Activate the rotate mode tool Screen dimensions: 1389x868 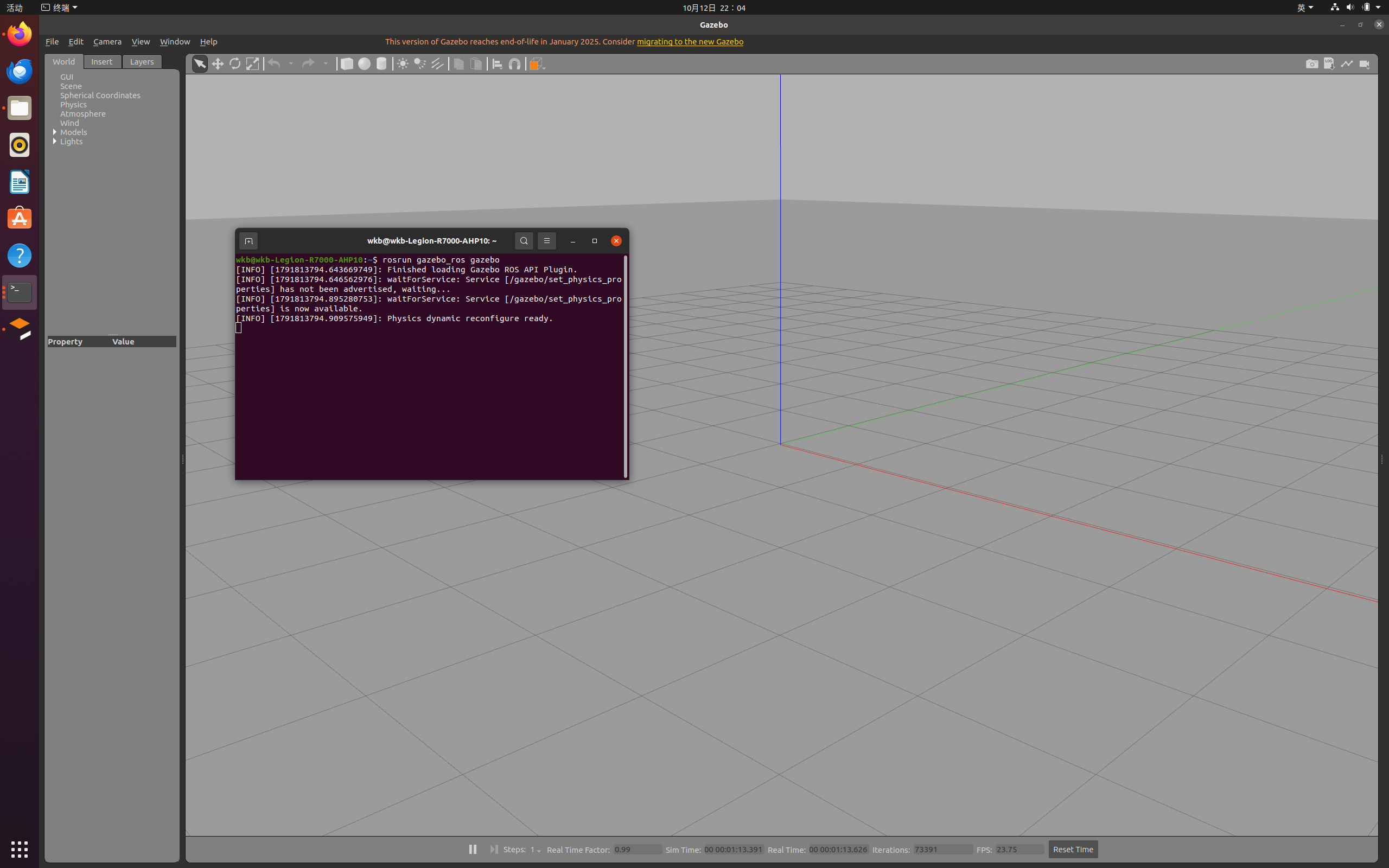pos(235,63)
